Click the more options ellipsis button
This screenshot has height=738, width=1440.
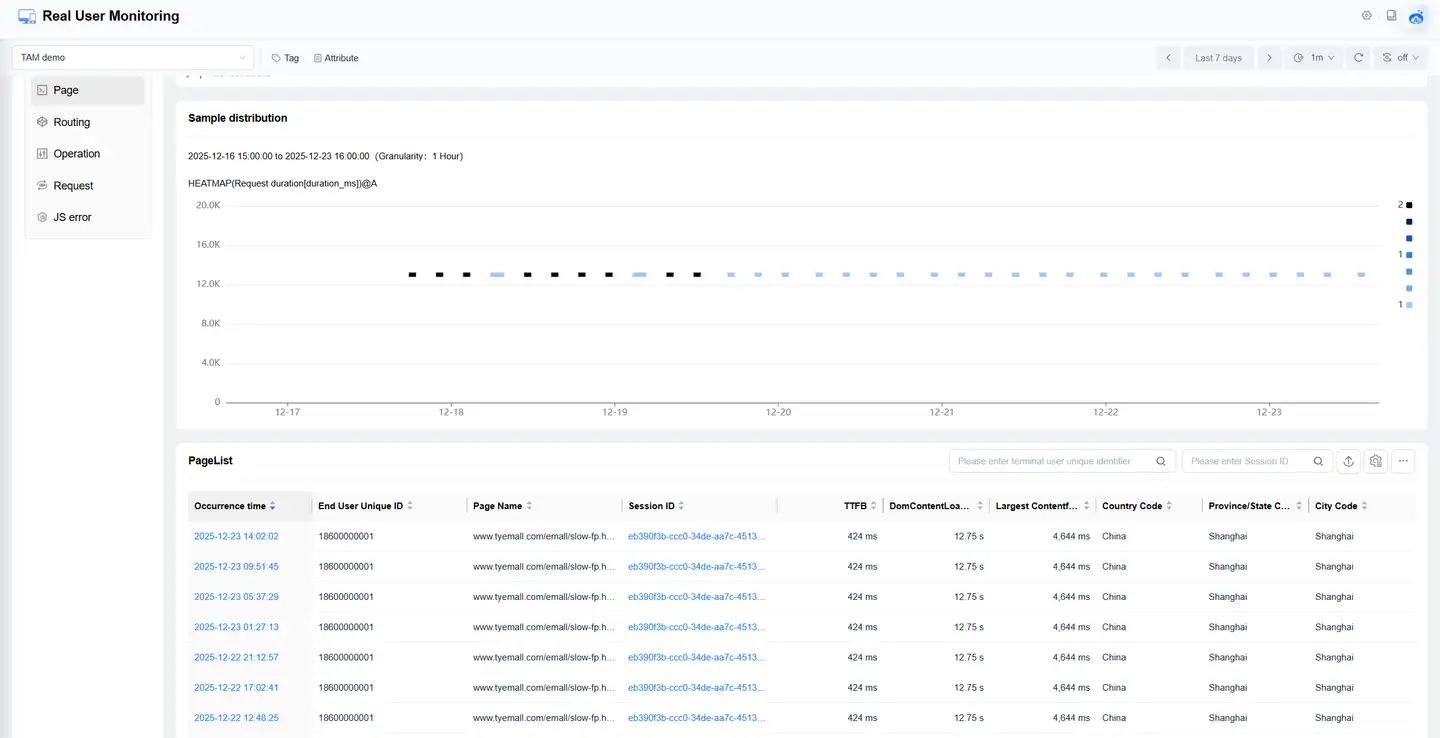(x=1404, y=461)
